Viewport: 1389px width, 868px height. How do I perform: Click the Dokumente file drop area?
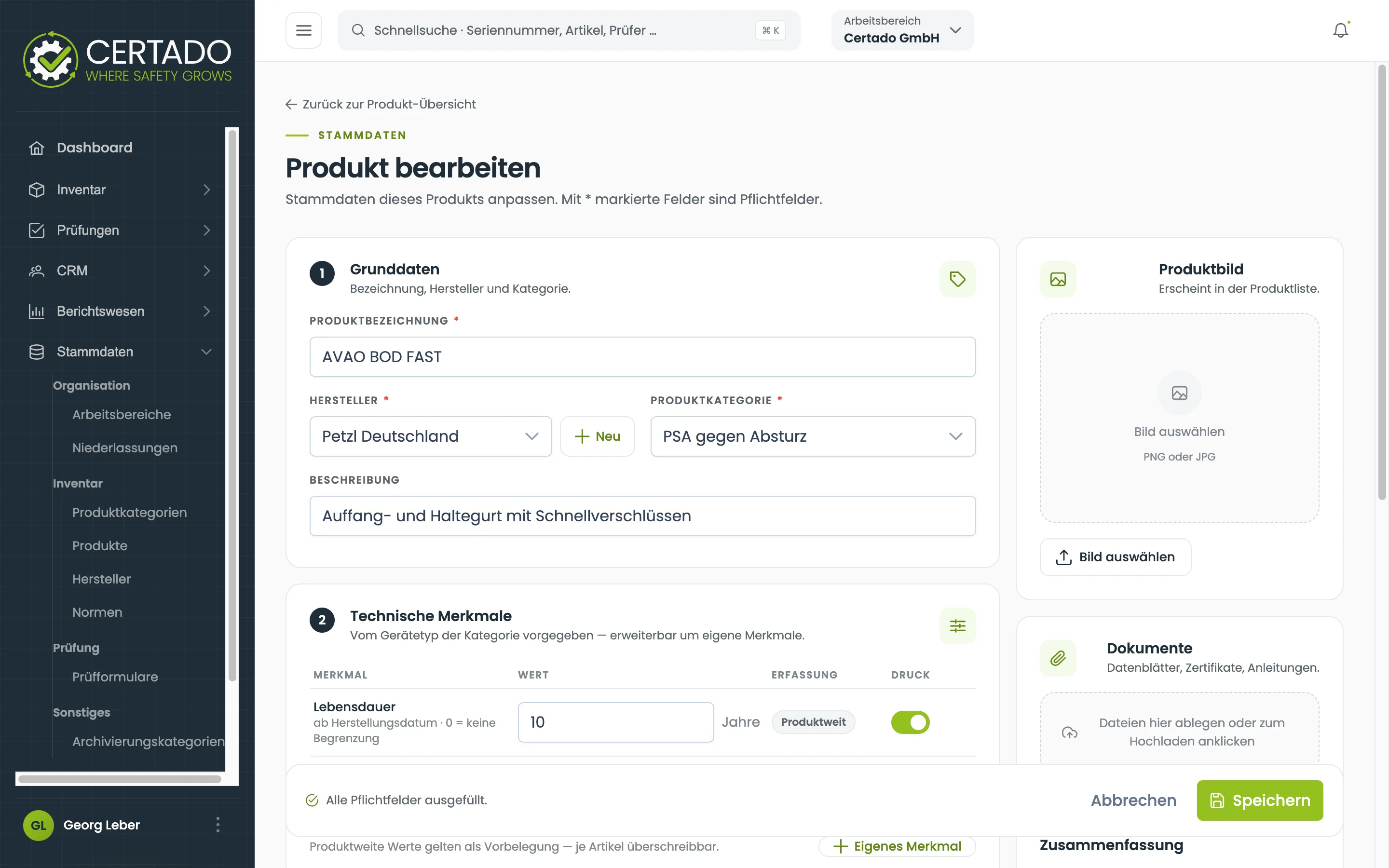pyautogui.click(x=1180, y=729)
